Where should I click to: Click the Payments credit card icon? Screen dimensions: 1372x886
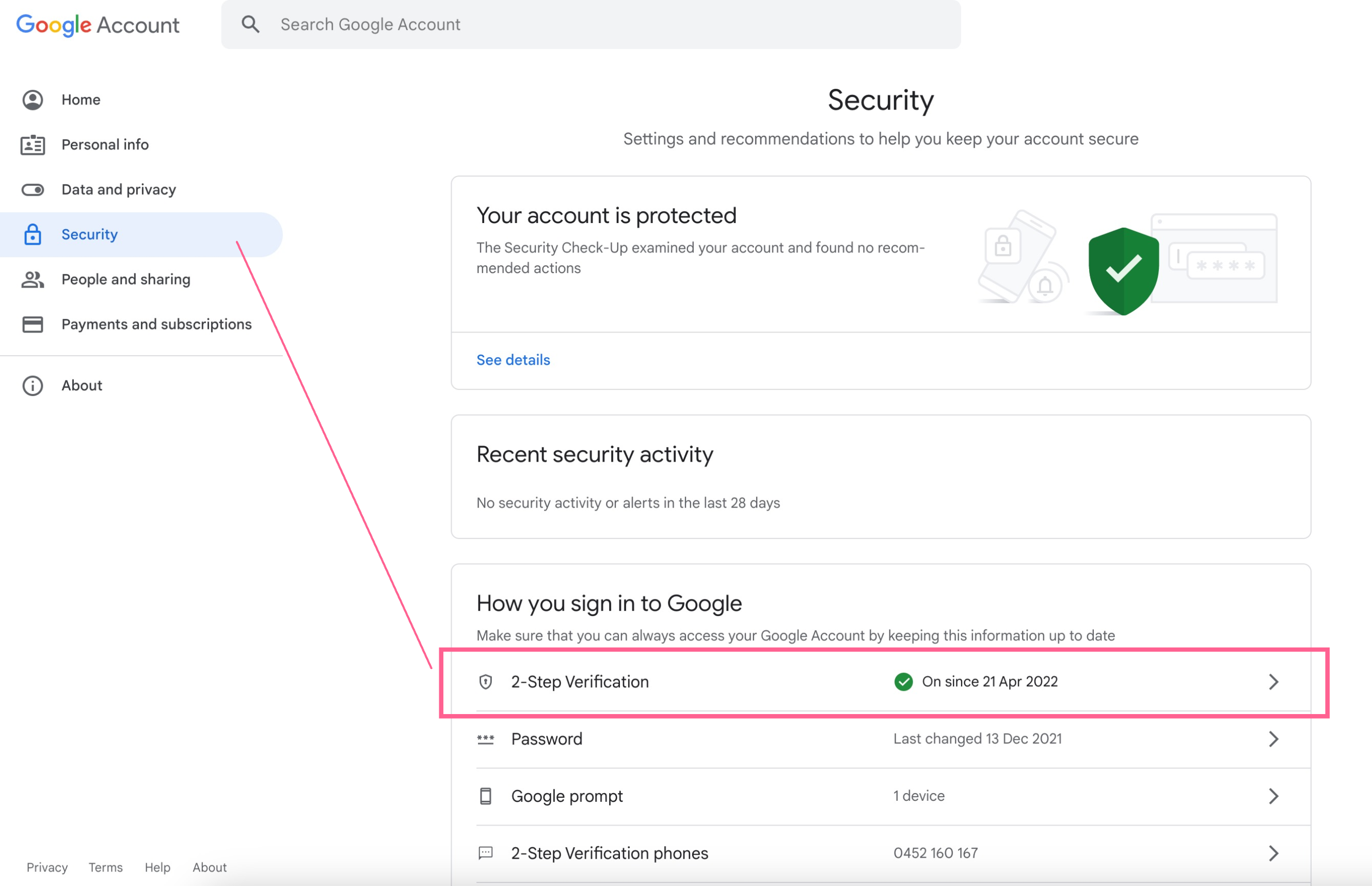pos(33,324)
